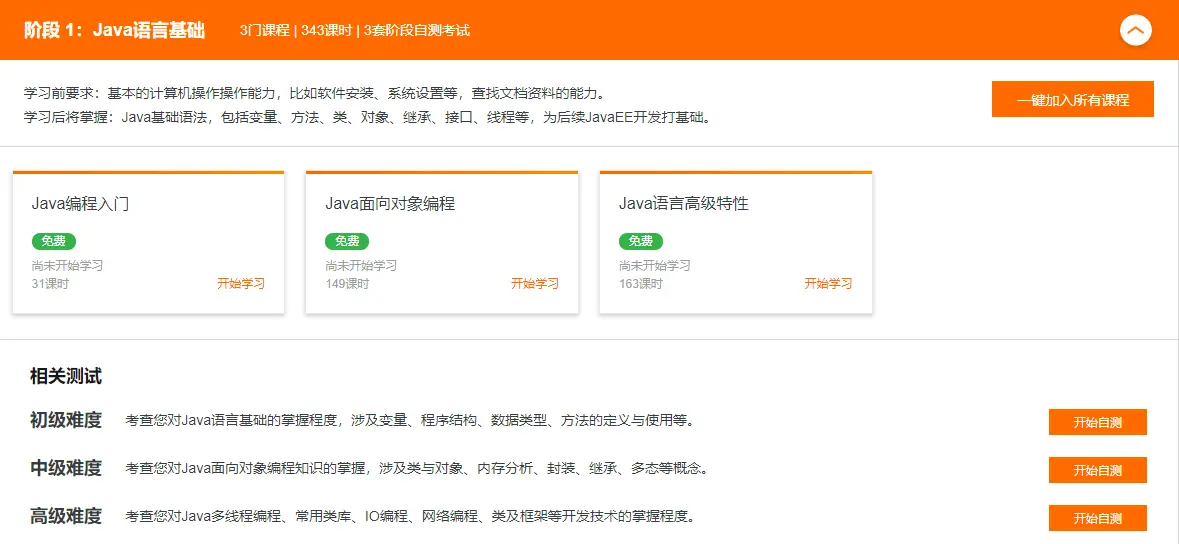This screenshot has height=544, width=1179.
Task: Click 开始学习 on the Java语言高级特性 card
Action: 829,284
